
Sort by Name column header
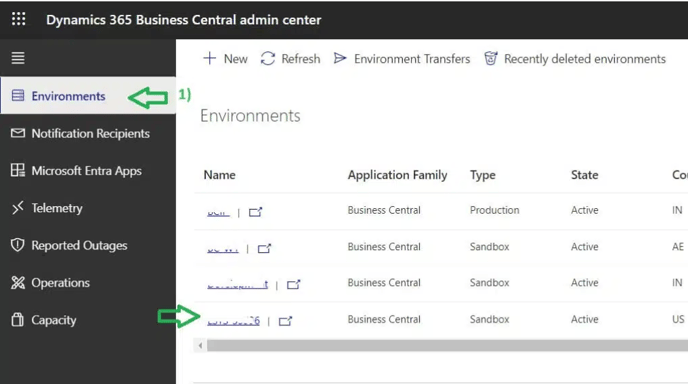219,175
